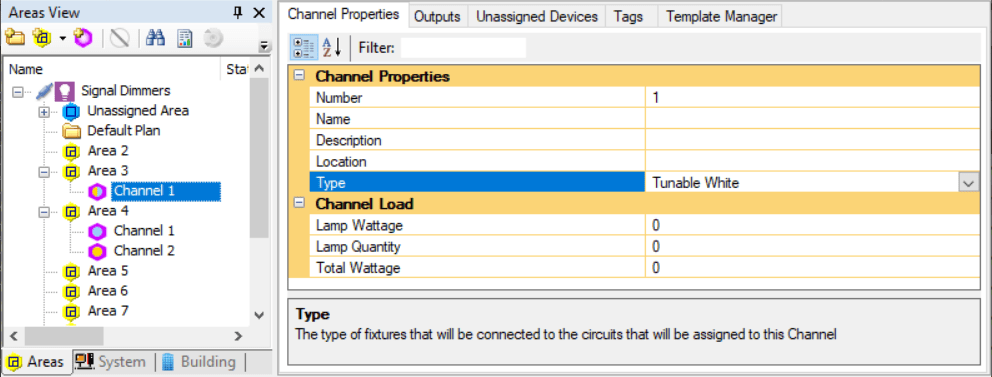The width and height of the screenshot is (992, 377).
Task: Click the yellow icon beside Area 5
Action: pos(71,271)
